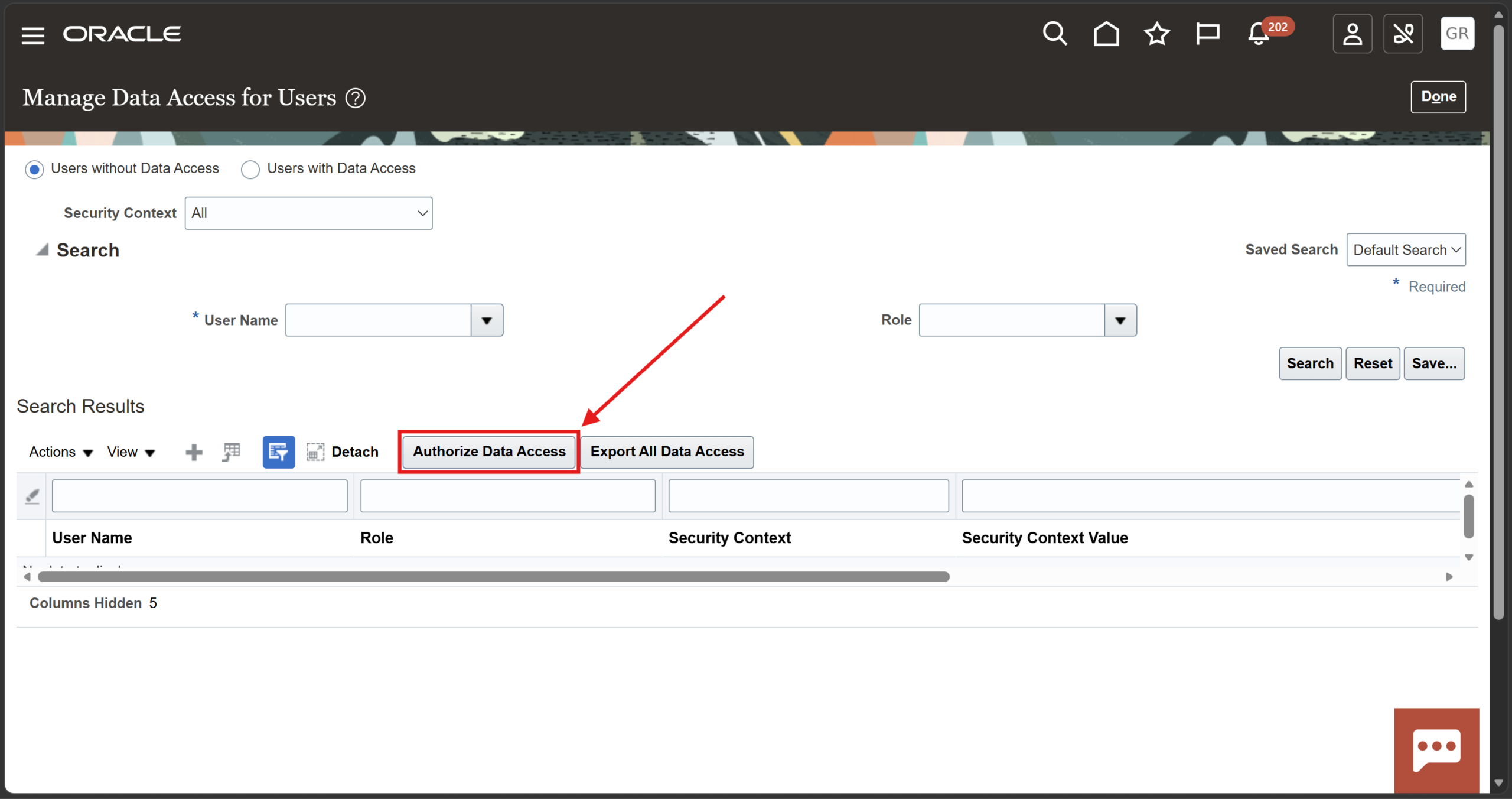Image resolution: width=1512 pixels, height=799 pixels.
Task: Click the table scroll down arrow
Action: [x=1469, y=557]
